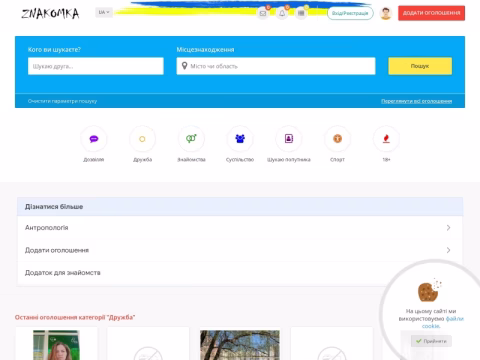This screenshot has width=480, height=360.
Task: Open the Додати оголошення list item
Action: pos(240,250)
